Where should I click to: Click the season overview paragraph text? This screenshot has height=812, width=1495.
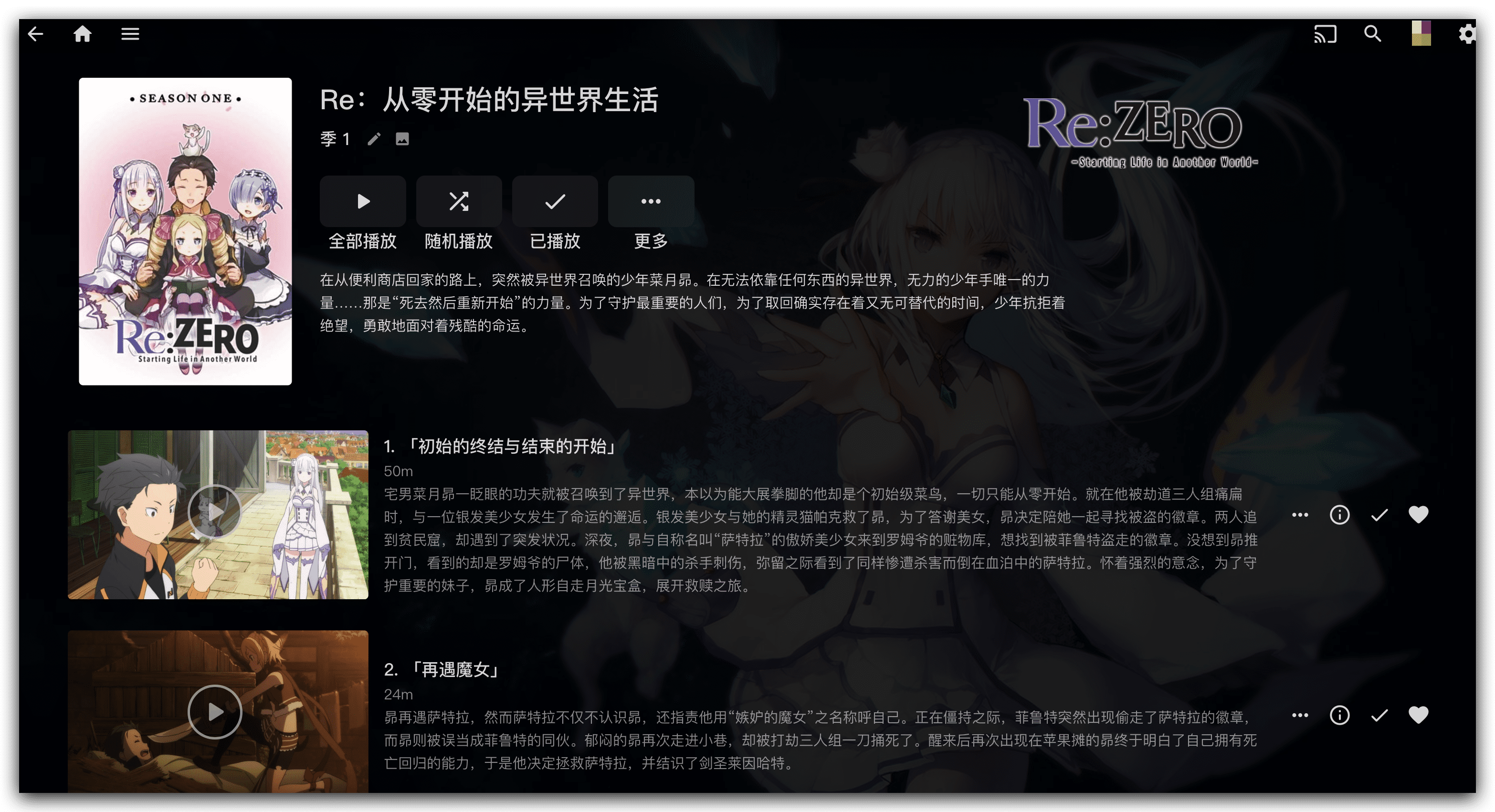[692, 303]
